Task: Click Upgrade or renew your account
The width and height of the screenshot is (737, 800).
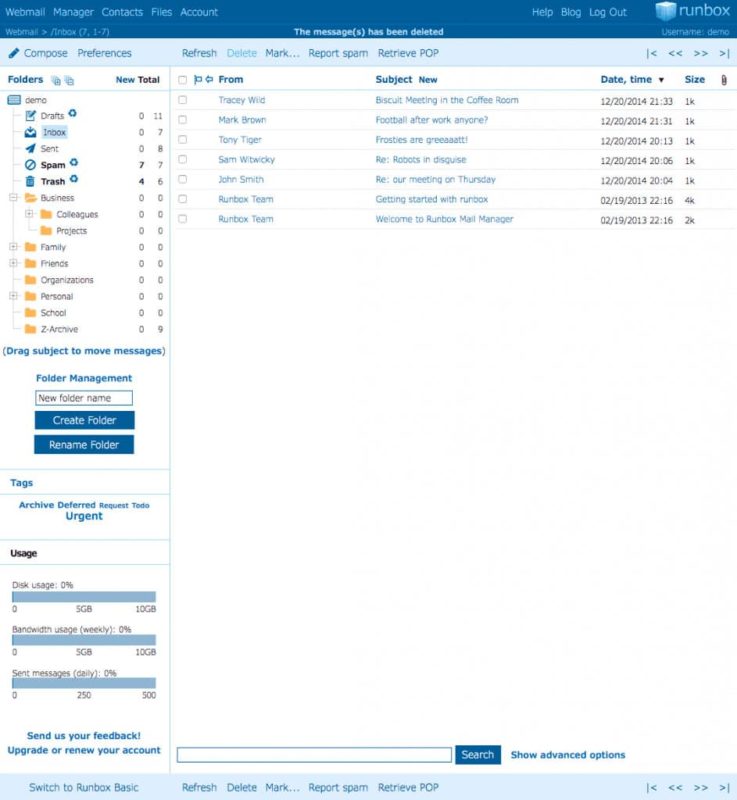Action: 84,750
